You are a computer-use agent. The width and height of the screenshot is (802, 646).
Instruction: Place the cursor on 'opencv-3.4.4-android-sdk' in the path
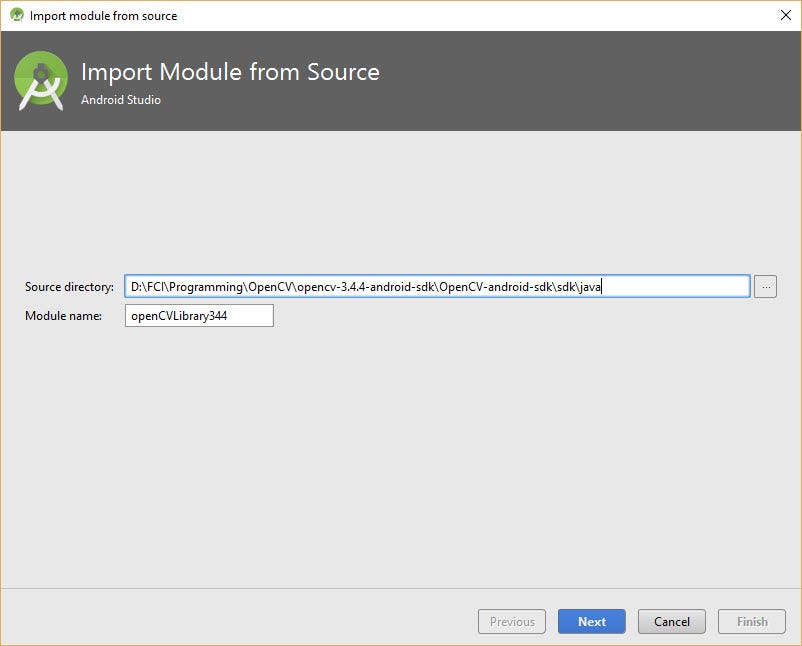pos(366,287)
